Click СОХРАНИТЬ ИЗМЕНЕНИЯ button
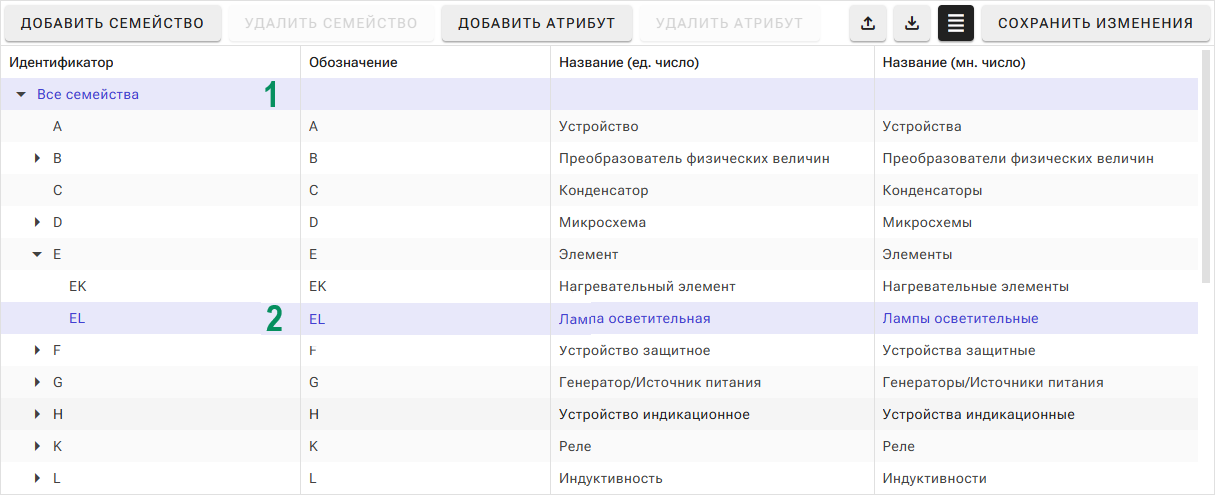 [1096, 23]
